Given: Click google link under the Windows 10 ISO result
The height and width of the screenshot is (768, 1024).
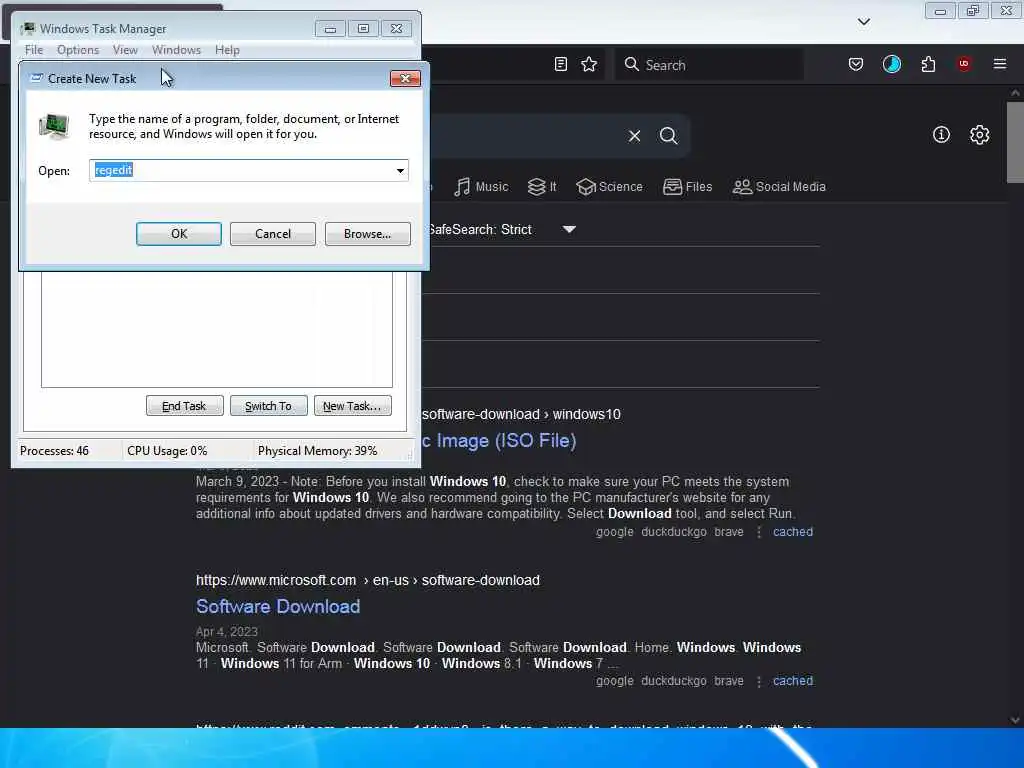Looking at the screenshot, I should (x=615, y=532).
